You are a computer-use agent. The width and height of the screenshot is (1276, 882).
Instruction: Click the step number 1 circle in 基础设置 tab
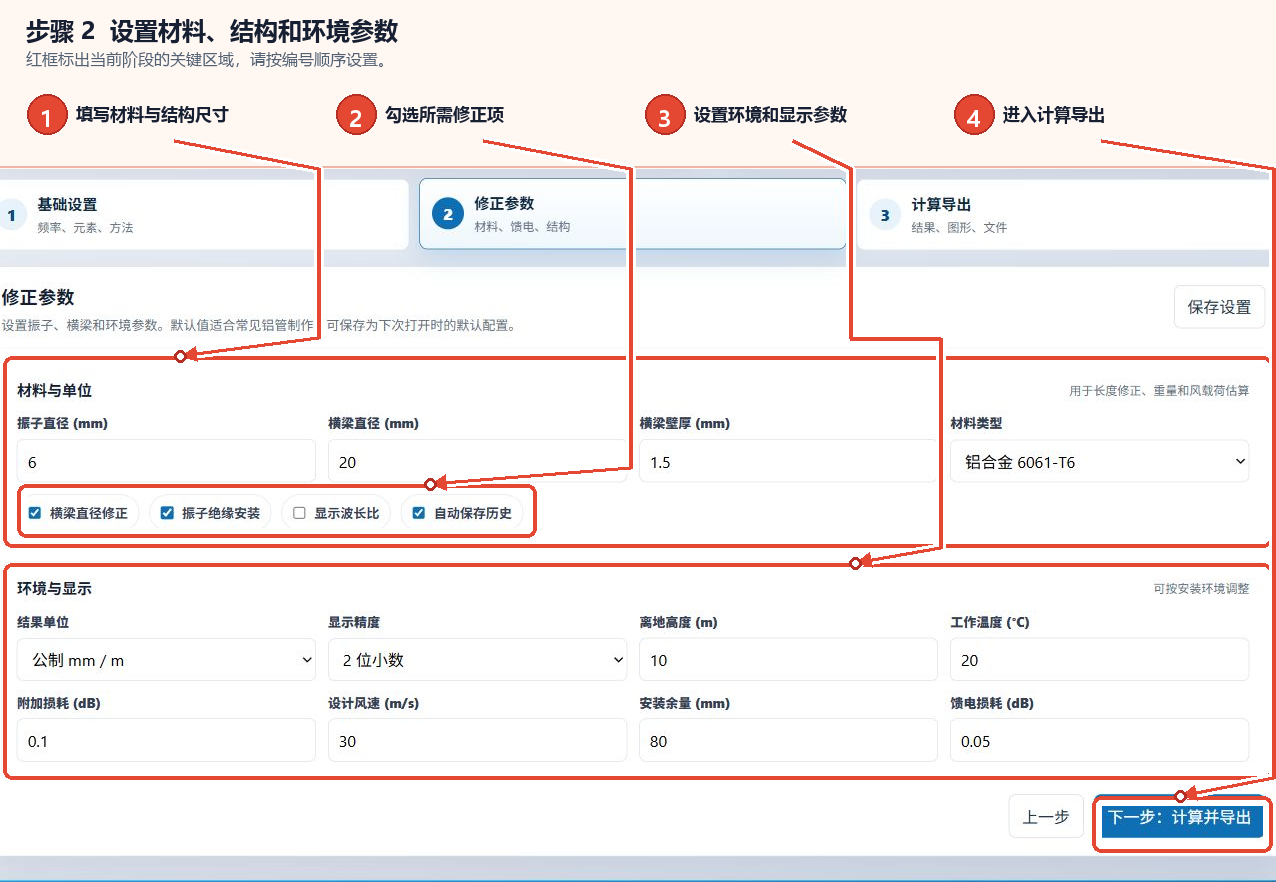point(11,215)
